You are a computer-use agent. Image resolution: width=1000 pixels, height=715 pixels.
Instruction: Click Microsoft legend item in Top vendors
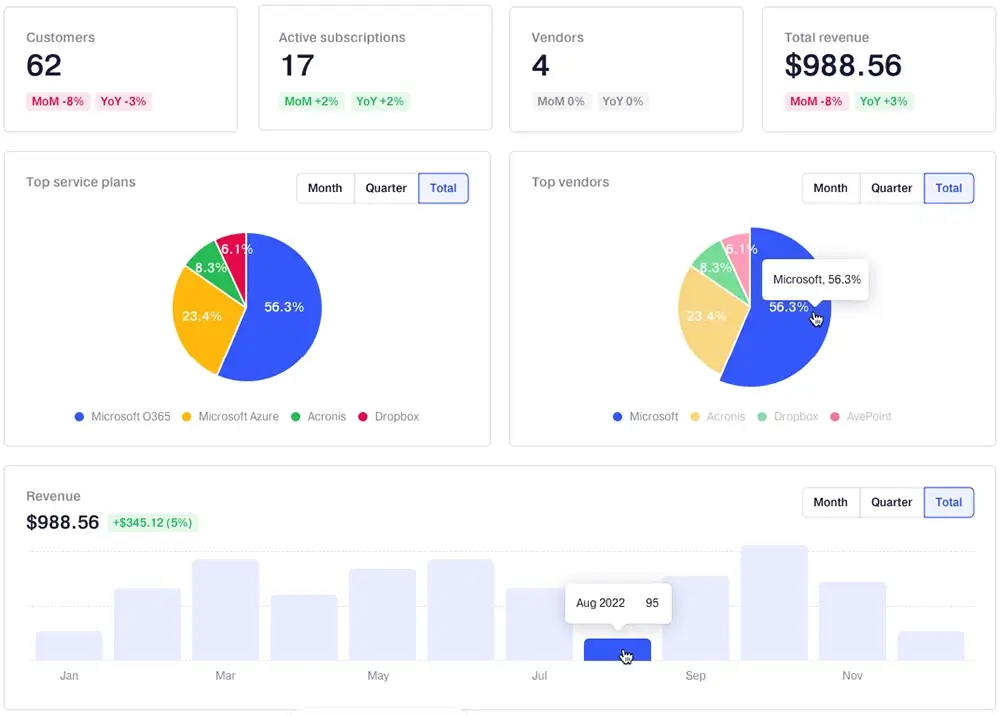tap(645, 417)
